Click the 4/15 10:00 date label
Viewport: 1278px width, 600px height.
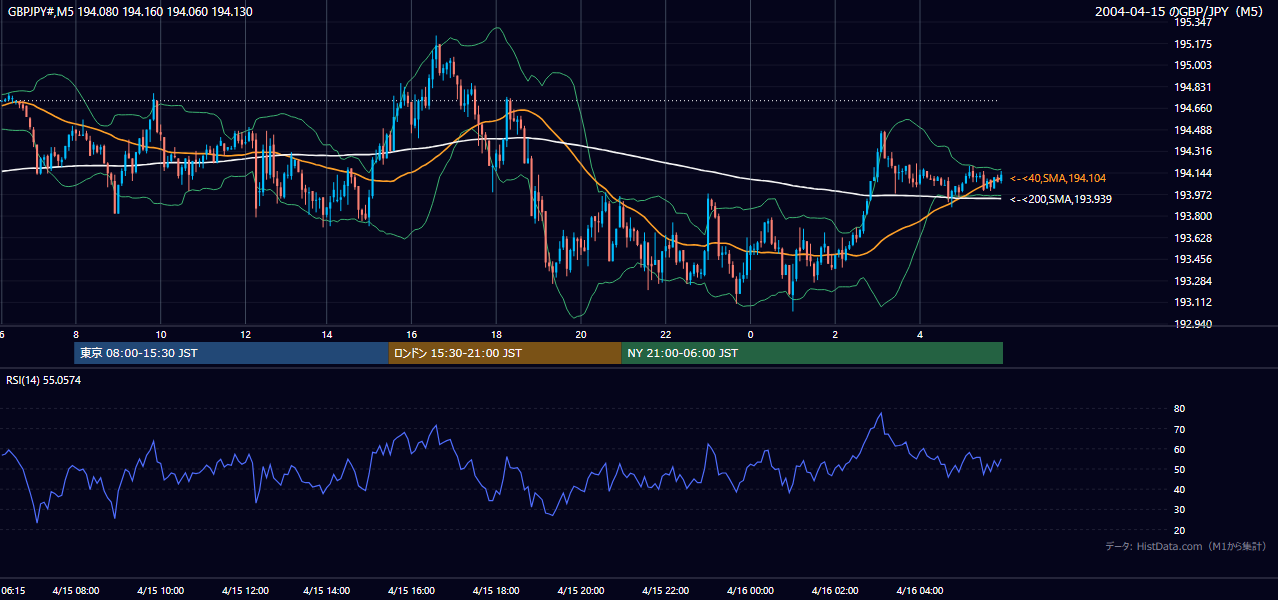160,591
